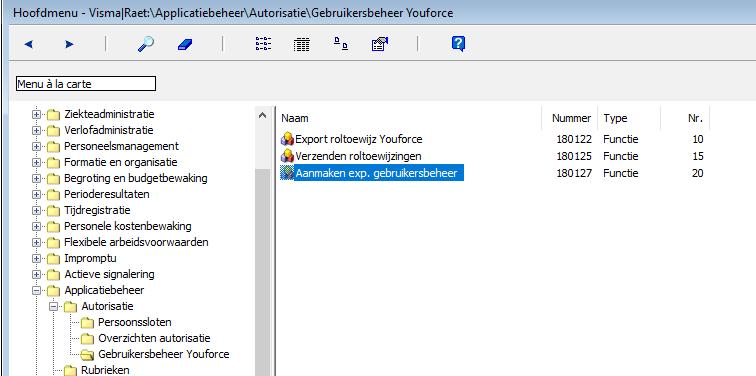Select the Persoonssloten folder
Screen dimensions: 756x376
[x=135, y=322]
